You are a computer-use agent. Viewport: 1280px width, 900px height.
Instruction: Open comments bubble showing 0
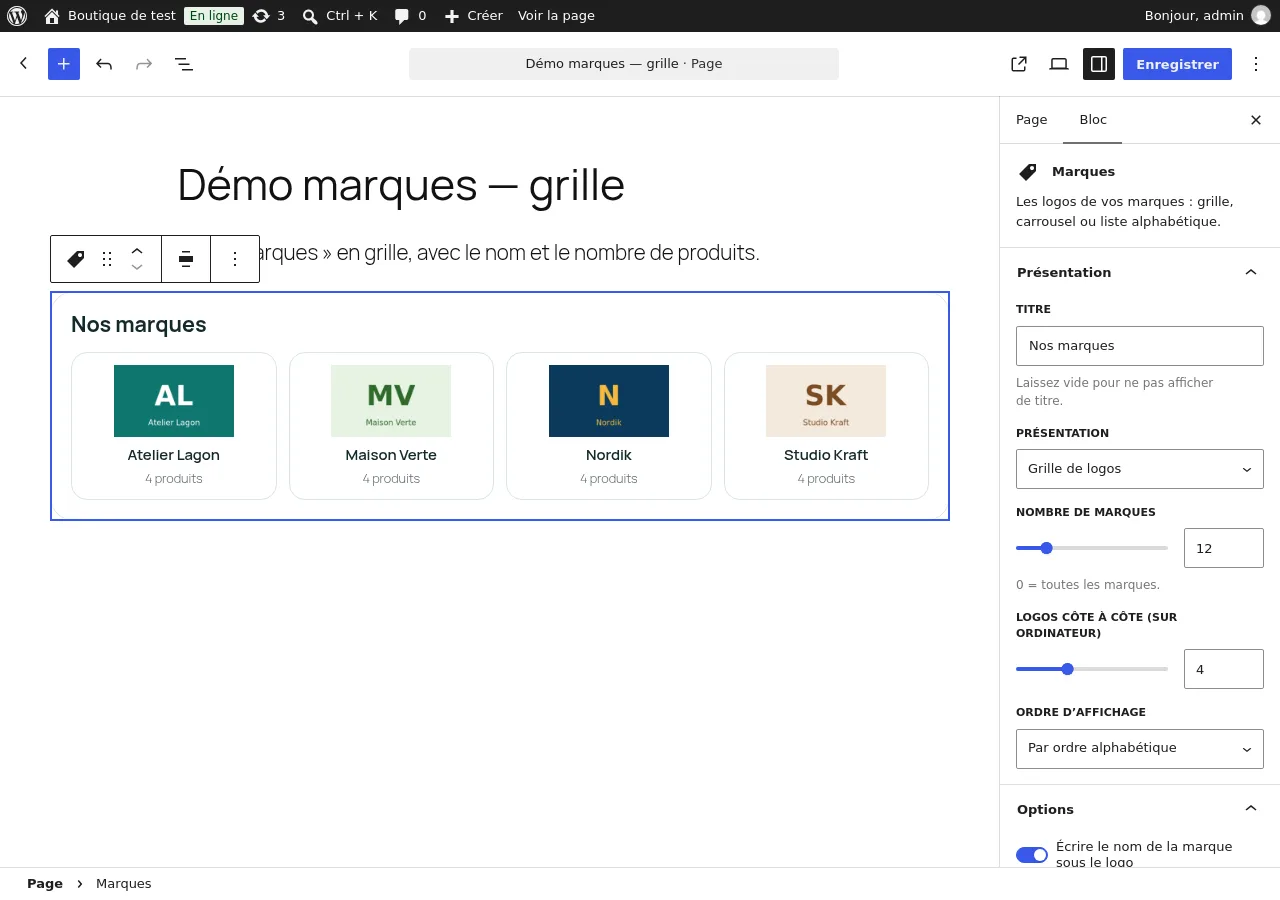(x=410, y=16)
